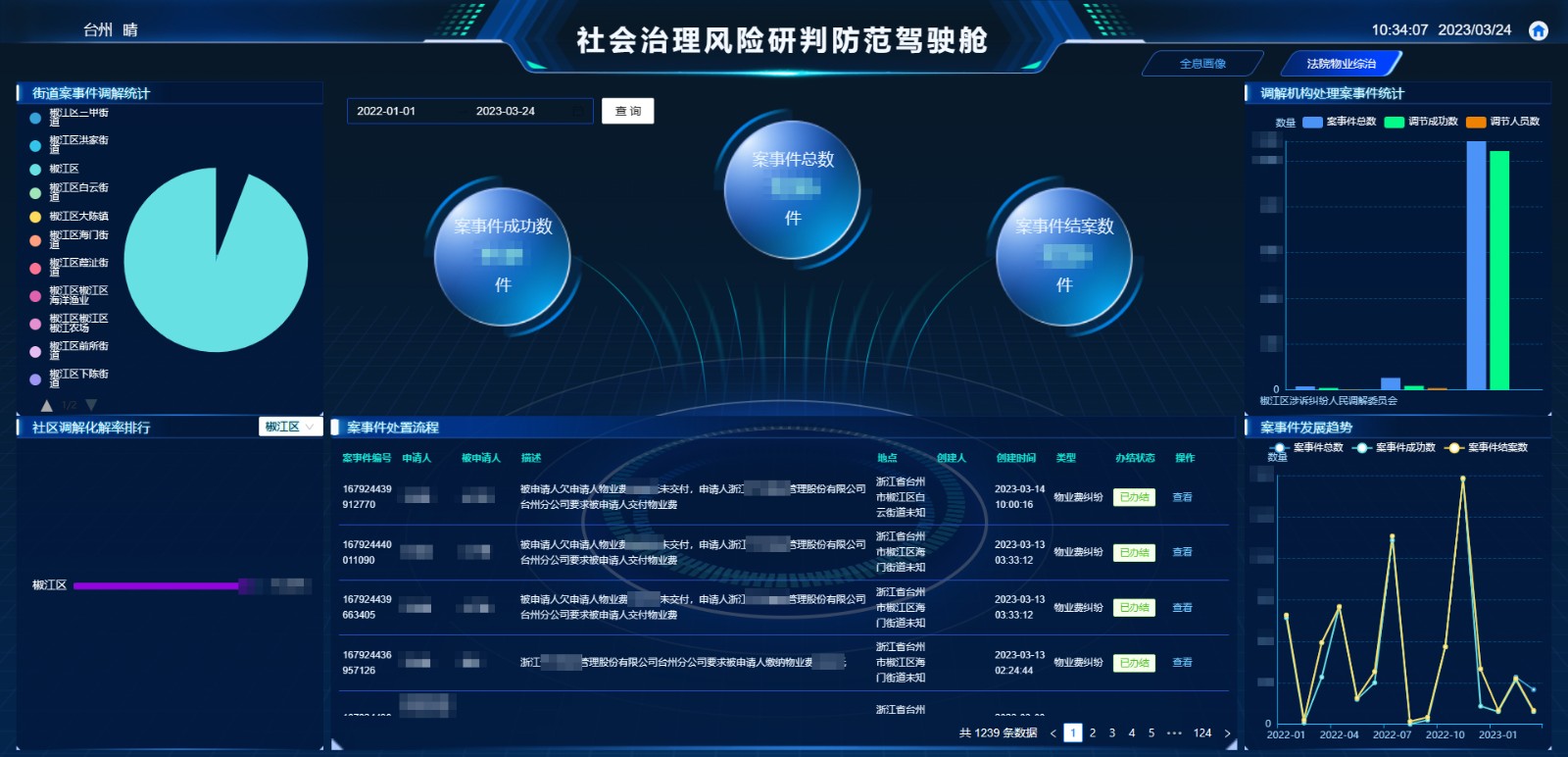The width and height of the screenshot is (1568, 757).
Task: Click the pagination ellipsis to jump pages
Action: click(x=1174, y=733)
